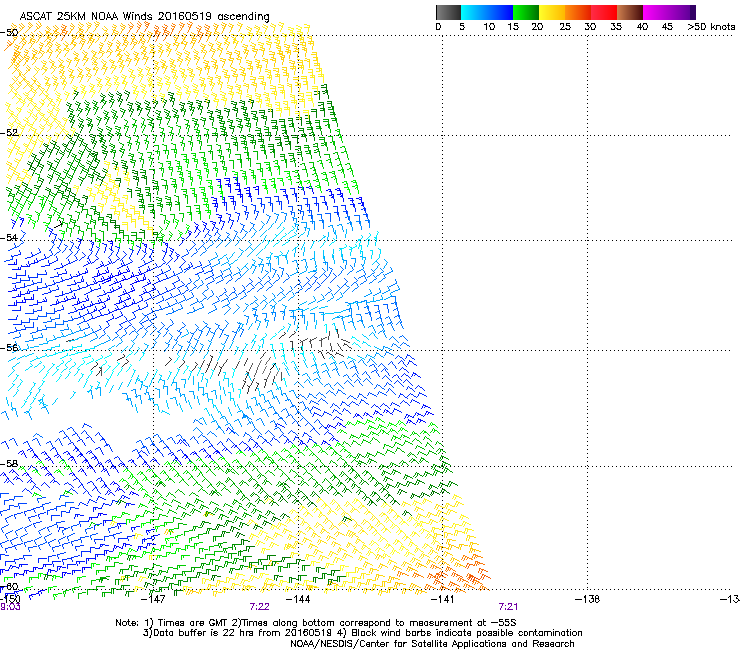Click the '-147' longitude label

click(x=153, y=599)
